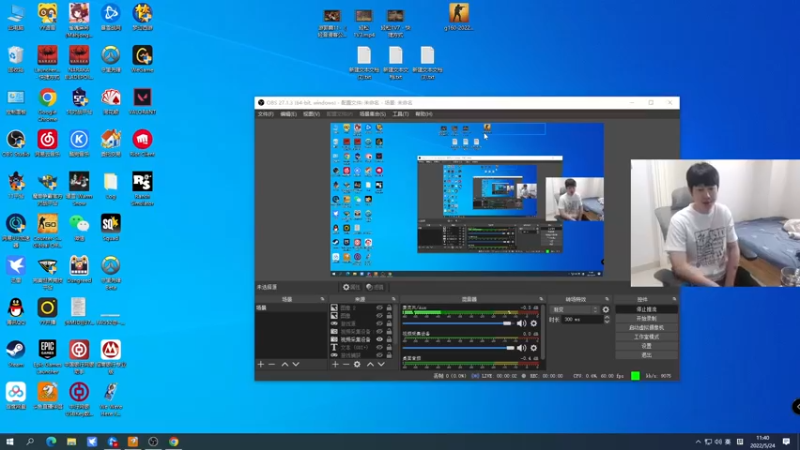Pop out the 控件 dock panel icon
Viewport: 800px width, 450px height.
click(674, 299)
